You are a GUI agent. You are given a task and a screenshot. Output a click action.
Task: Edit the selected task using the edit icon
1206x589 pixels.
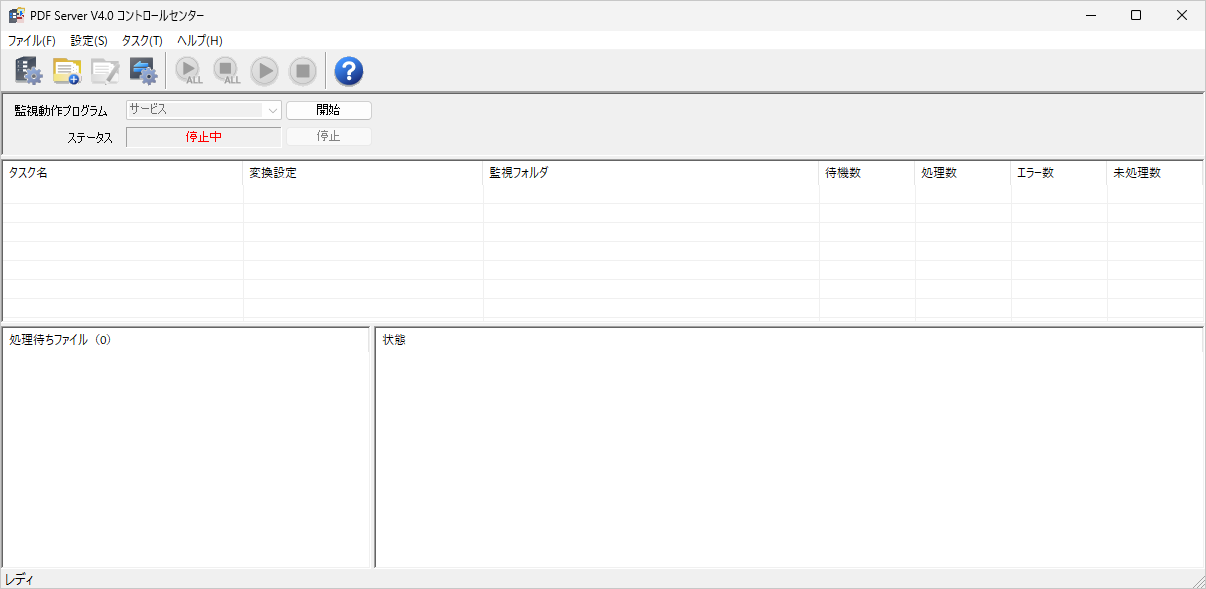tap(105, 70)
